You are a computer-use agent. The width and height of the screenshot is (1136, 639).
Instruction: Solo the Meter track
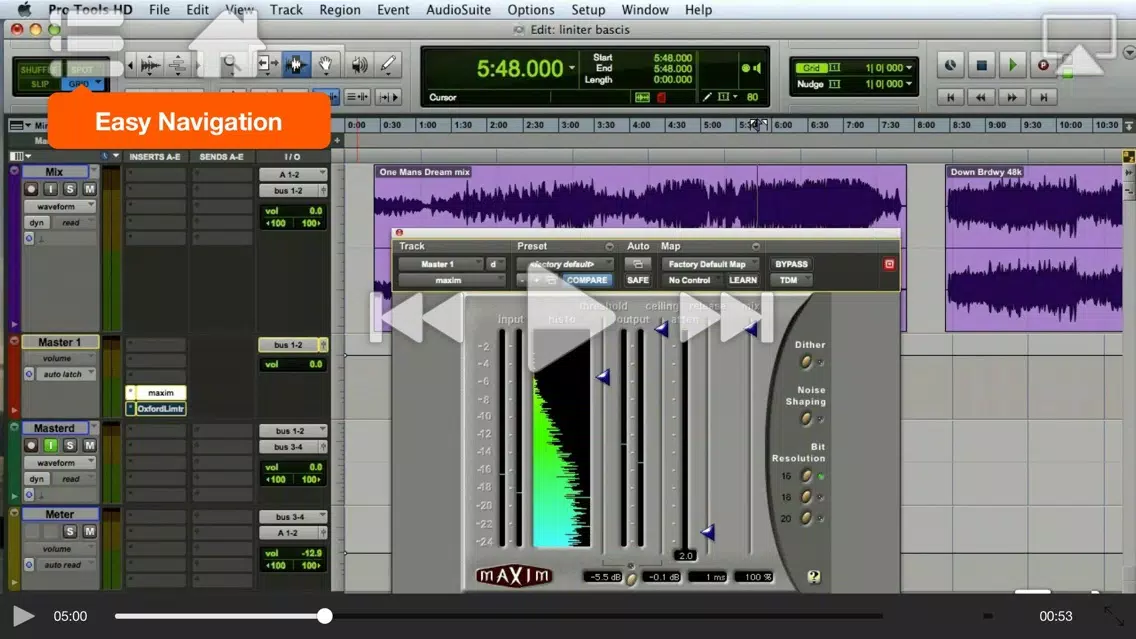coord(70,532)
